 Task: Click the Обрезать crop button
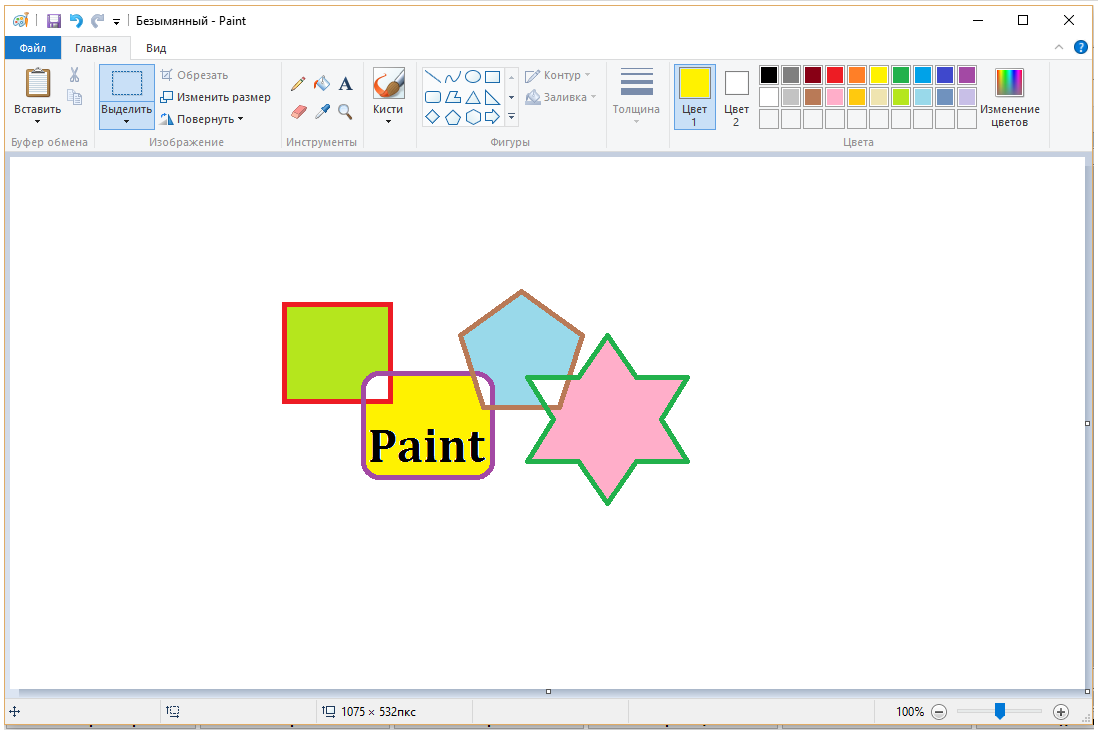click(194, 75)
